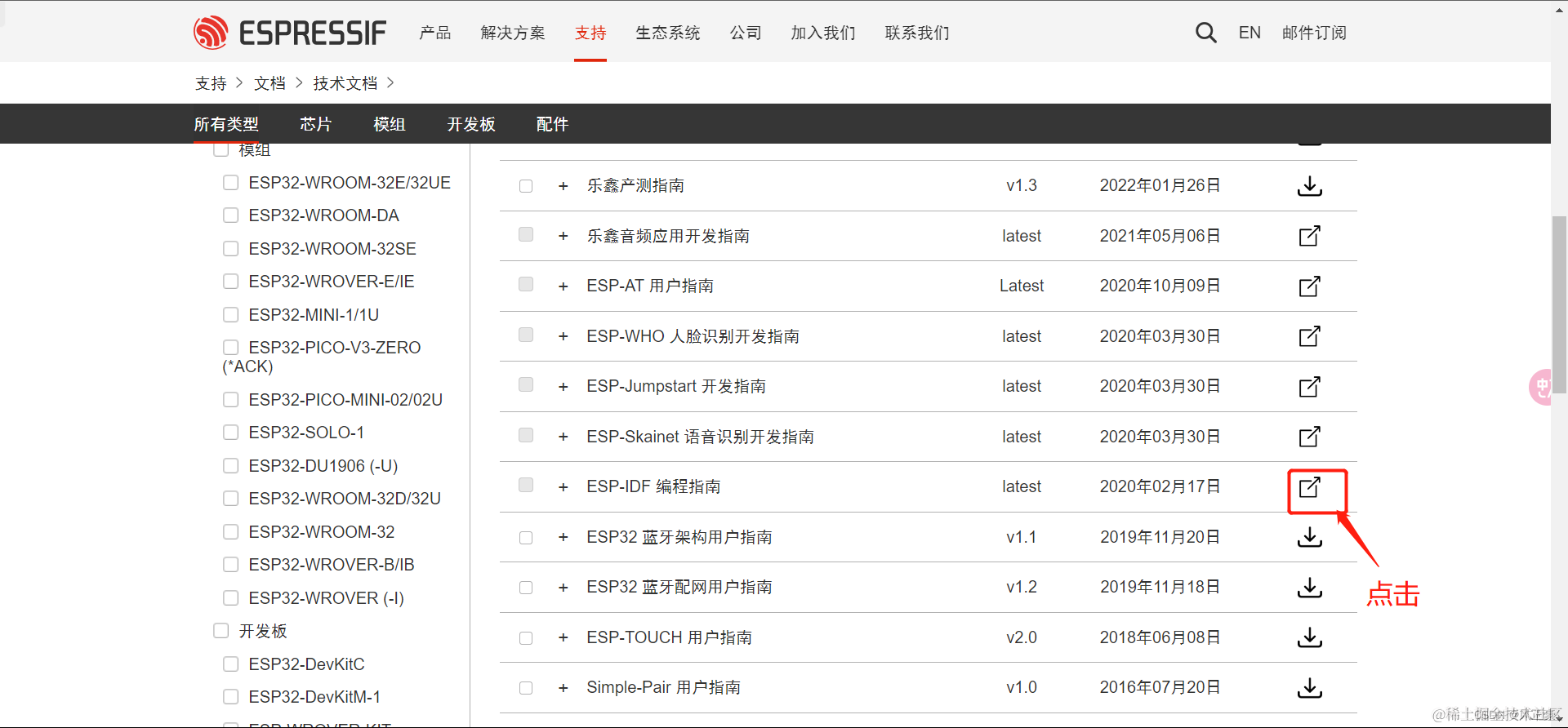Open ESP-Skainet 语音识别开发指南 external link icon
This screenshot has width=1568, height=728.
pyautogui.click(x=1309, y=437)
